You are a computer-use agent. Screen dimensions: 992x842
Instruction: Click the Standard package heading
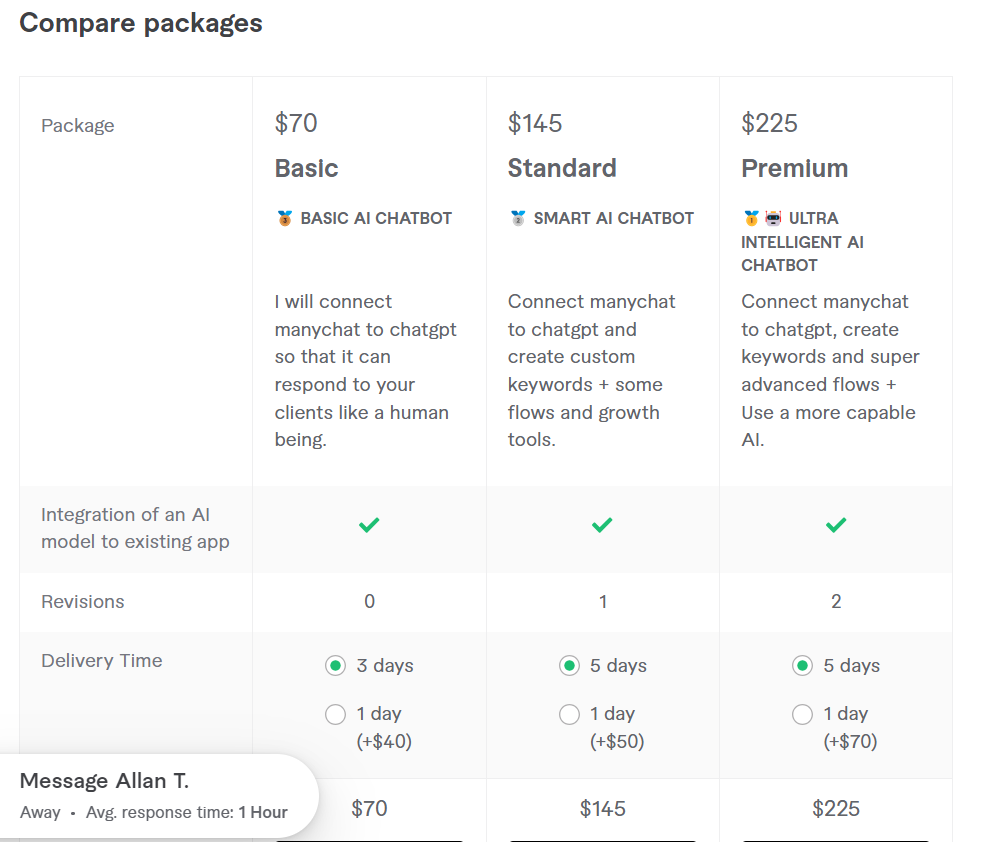pyautogui.click(x=562, y=168)
